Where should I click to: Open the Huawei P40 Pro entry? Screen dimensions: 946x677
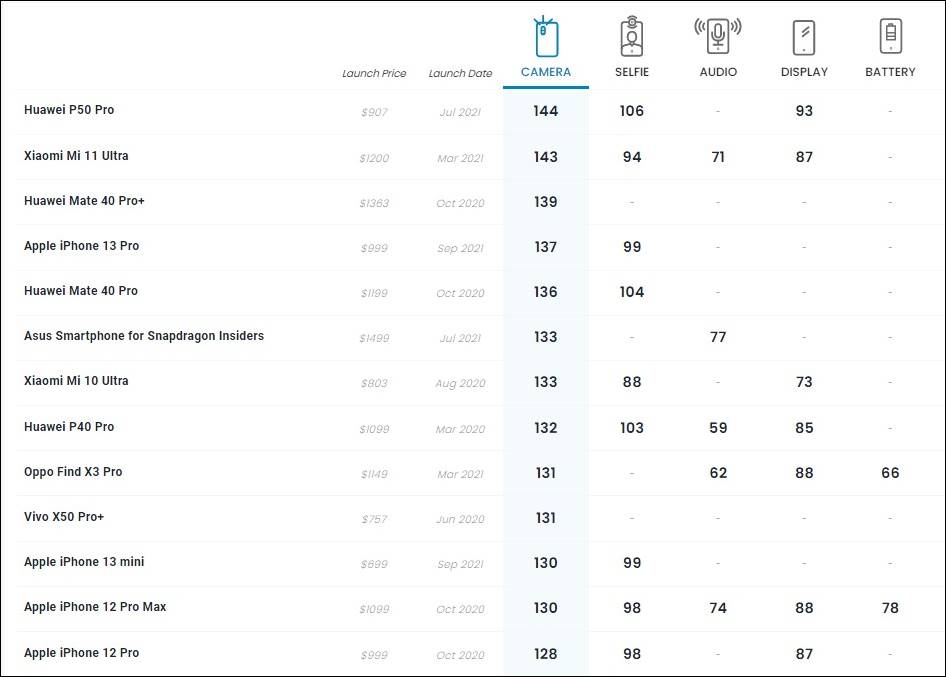tap(69, 427)
